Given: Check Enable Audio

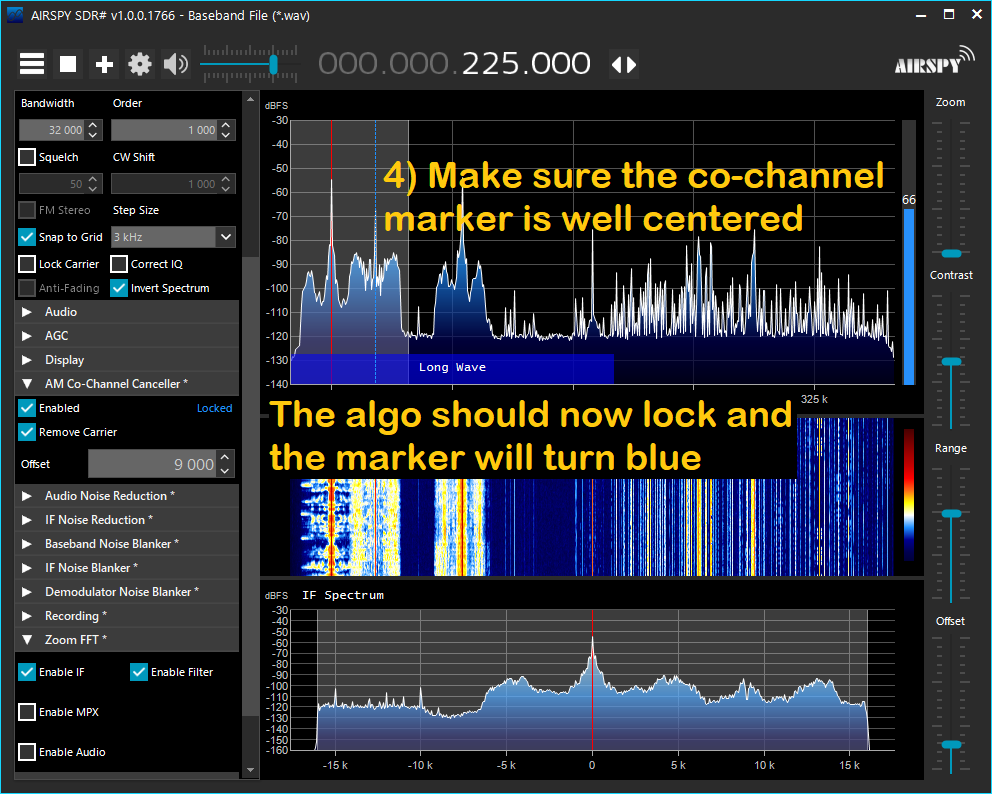Looking at the screenshot, I should click(x=27, y=752).
